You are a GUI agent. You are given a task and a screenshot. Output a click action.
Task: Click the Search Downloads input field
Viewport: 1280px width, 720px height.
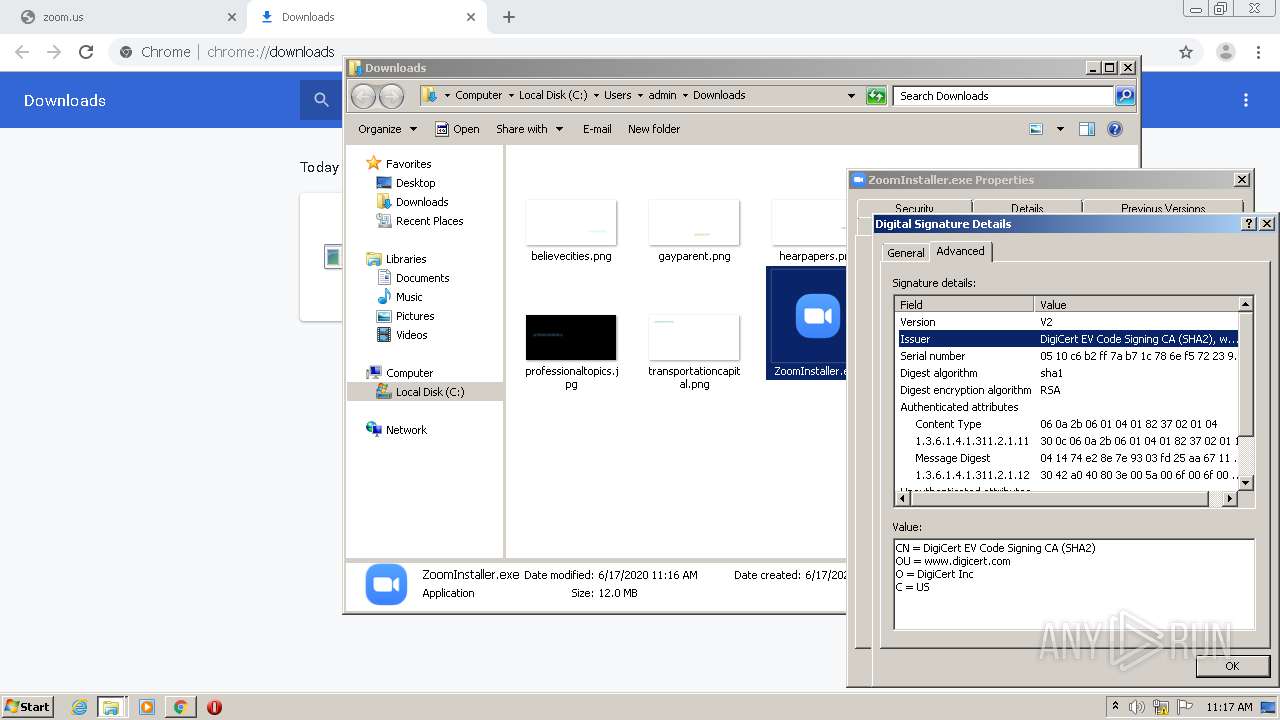(1003, 96)
